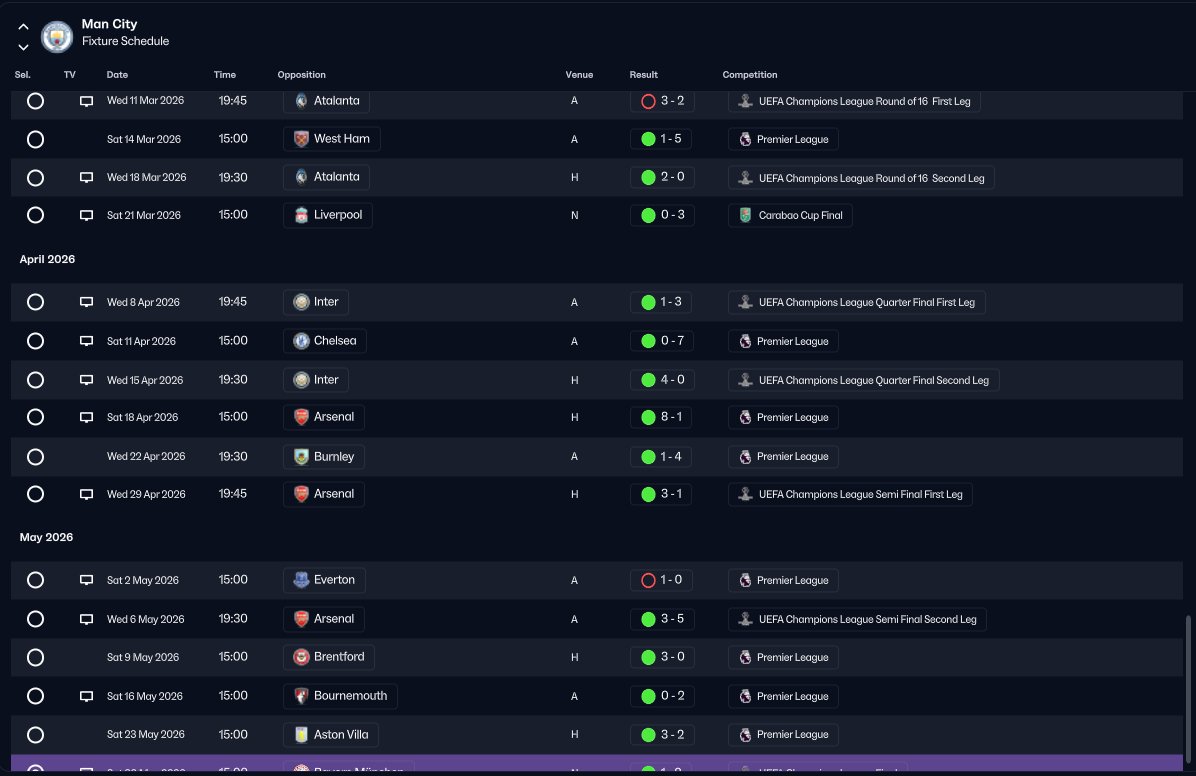Open Champions League Quarter Final Second Leg

(863, 380)
